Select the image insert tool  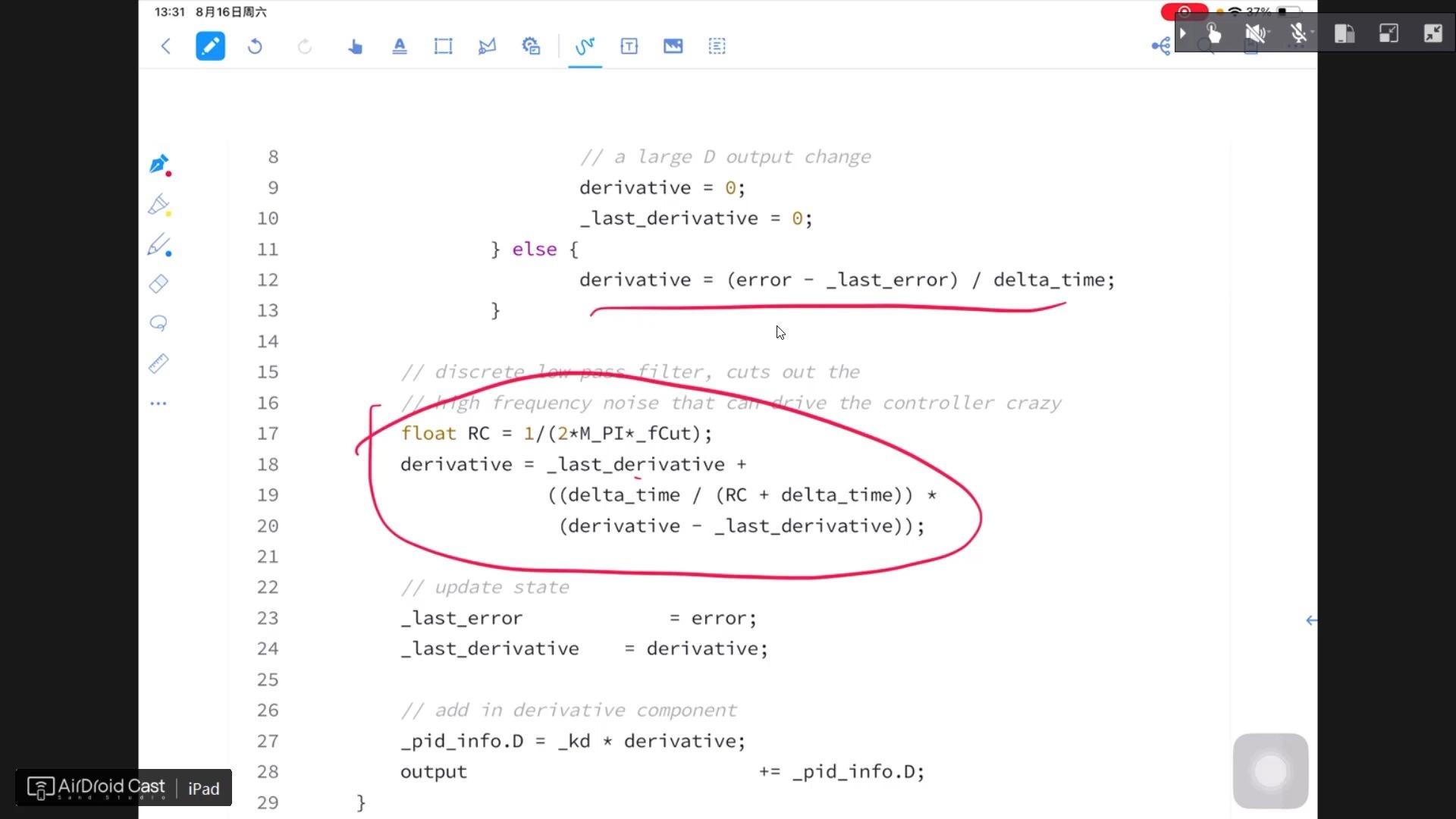click(x=673, y=46)
